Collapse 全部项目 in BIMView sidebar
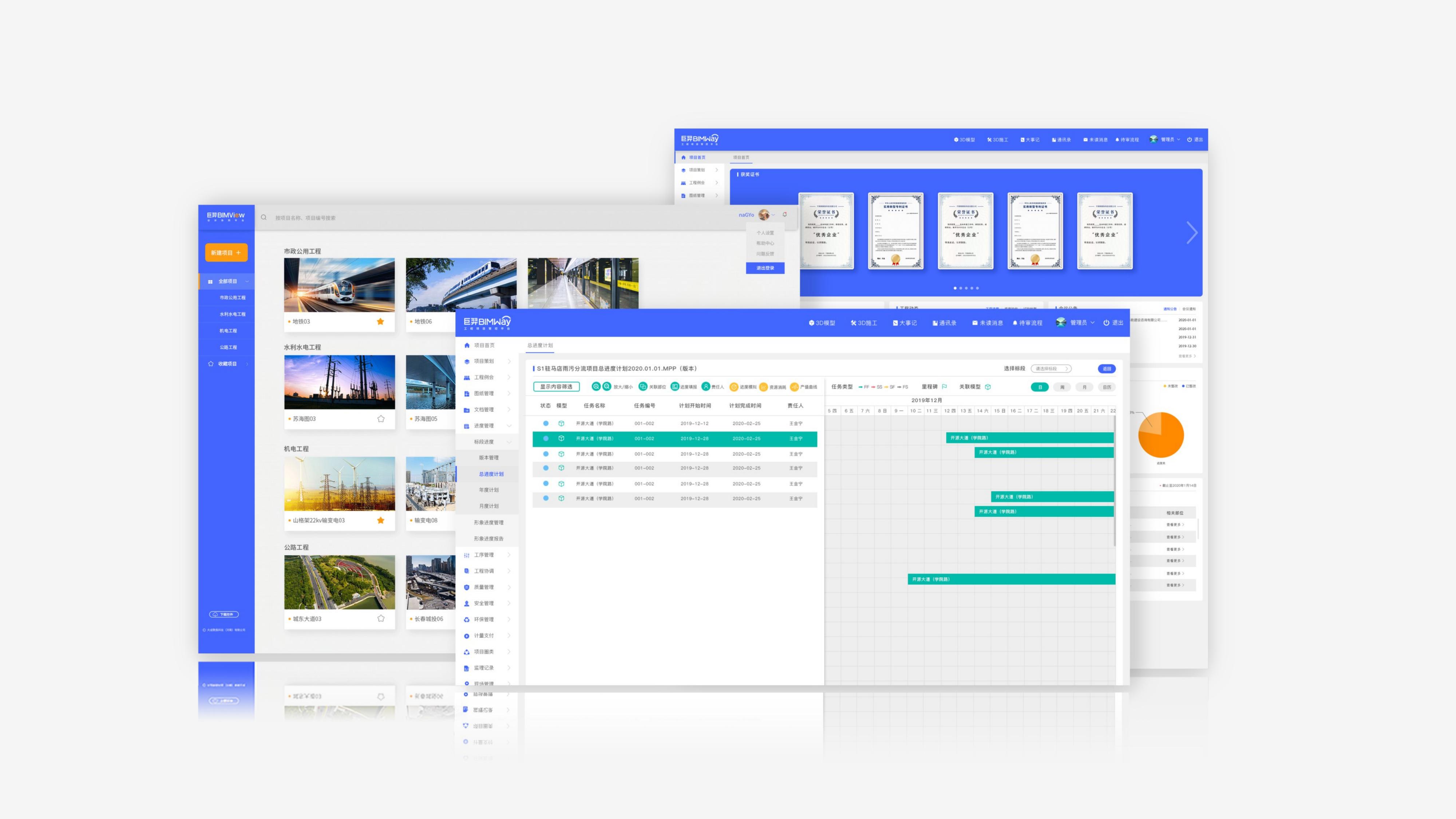 pyautogui.click(x=247, y=281)
